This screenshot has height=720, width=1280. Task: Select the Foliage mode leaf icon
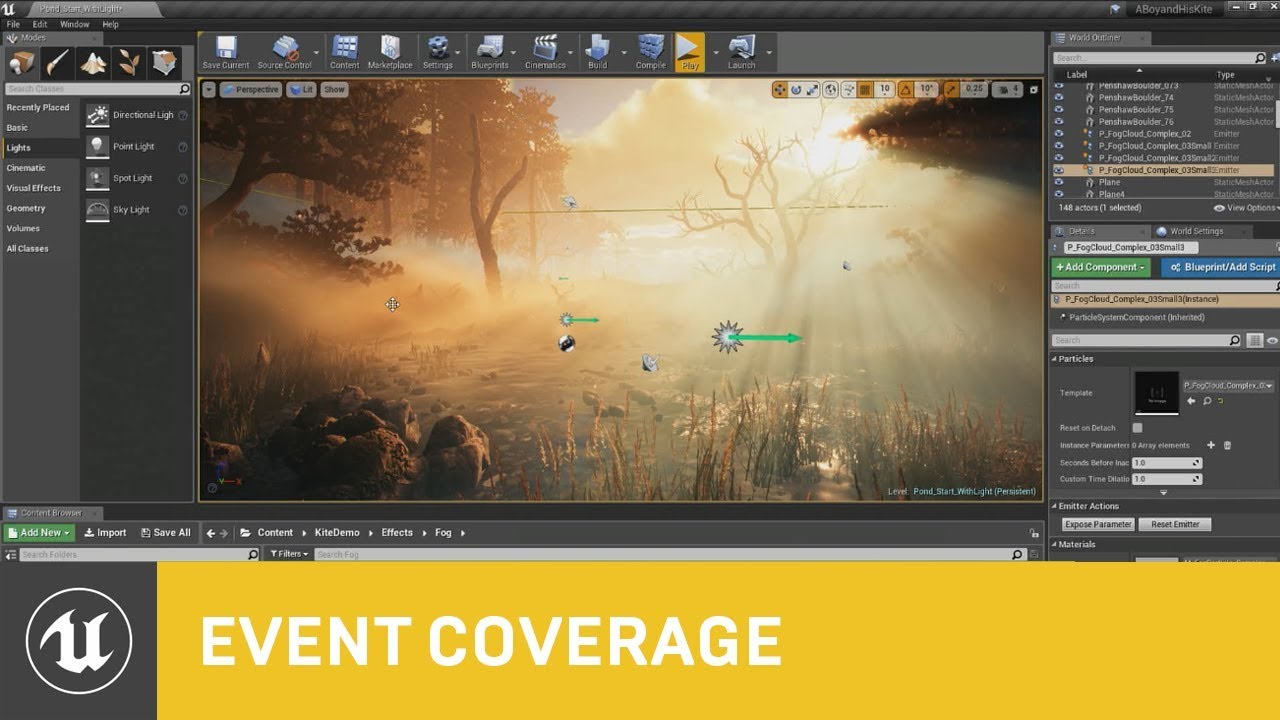[x=130, y=63]
